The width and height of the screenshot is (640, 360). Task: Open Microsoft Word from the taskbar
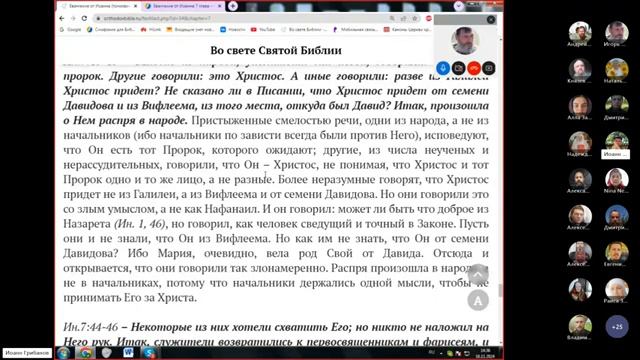pyautogui.click(x=128, y=353)
